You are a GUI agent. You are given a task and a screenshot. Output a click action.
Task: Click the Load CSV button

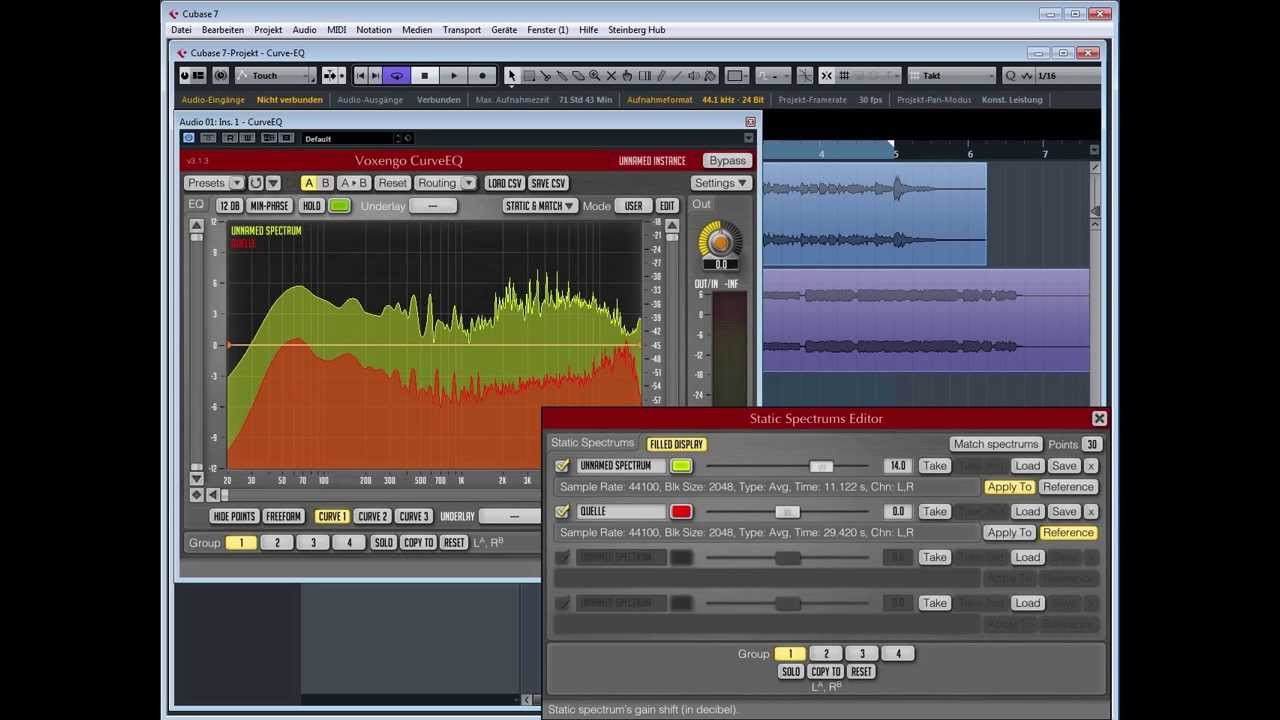[504, 183]
